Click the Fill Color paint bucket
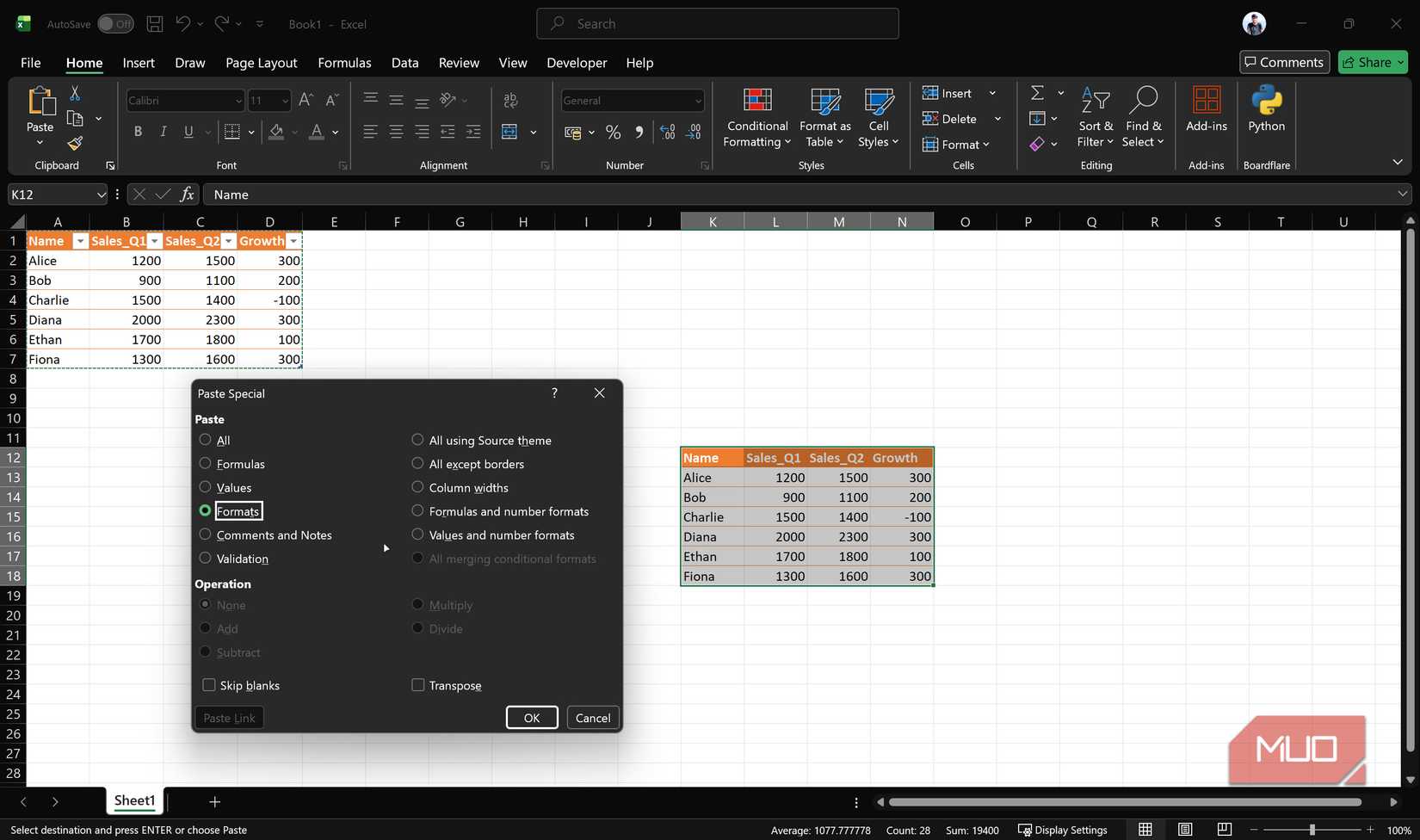This screenshot has width=1420, height=840. click(x=276, y=132)
